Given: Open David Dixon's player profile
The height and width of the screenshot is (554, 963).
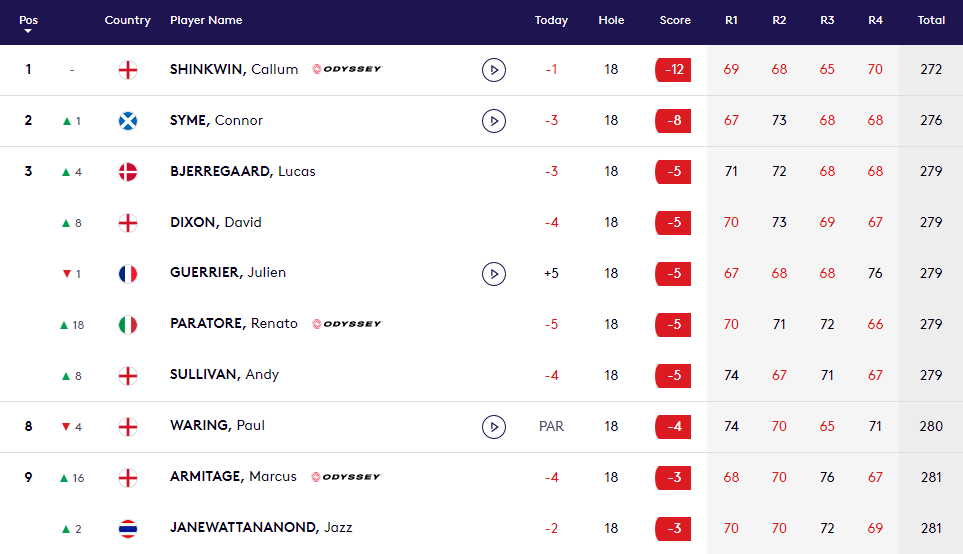Looking at the screenshot, I should (x=216, y=222).
